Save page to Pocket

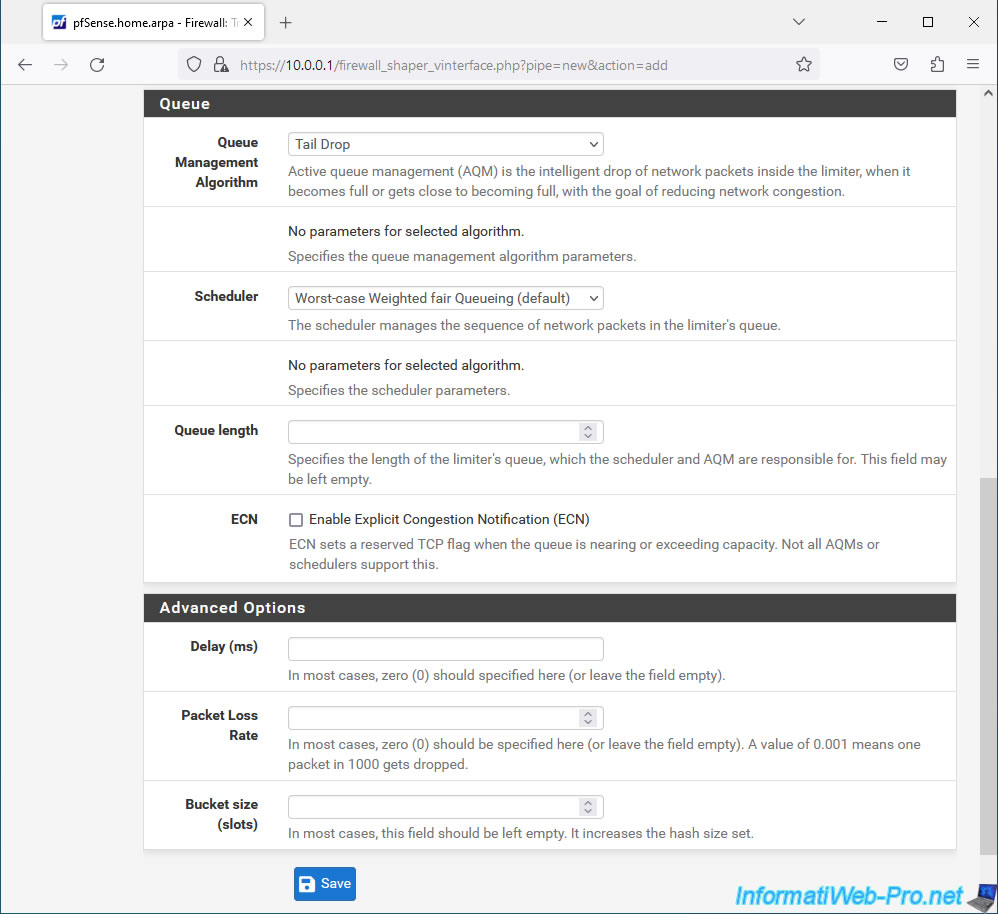coord(901,64)
